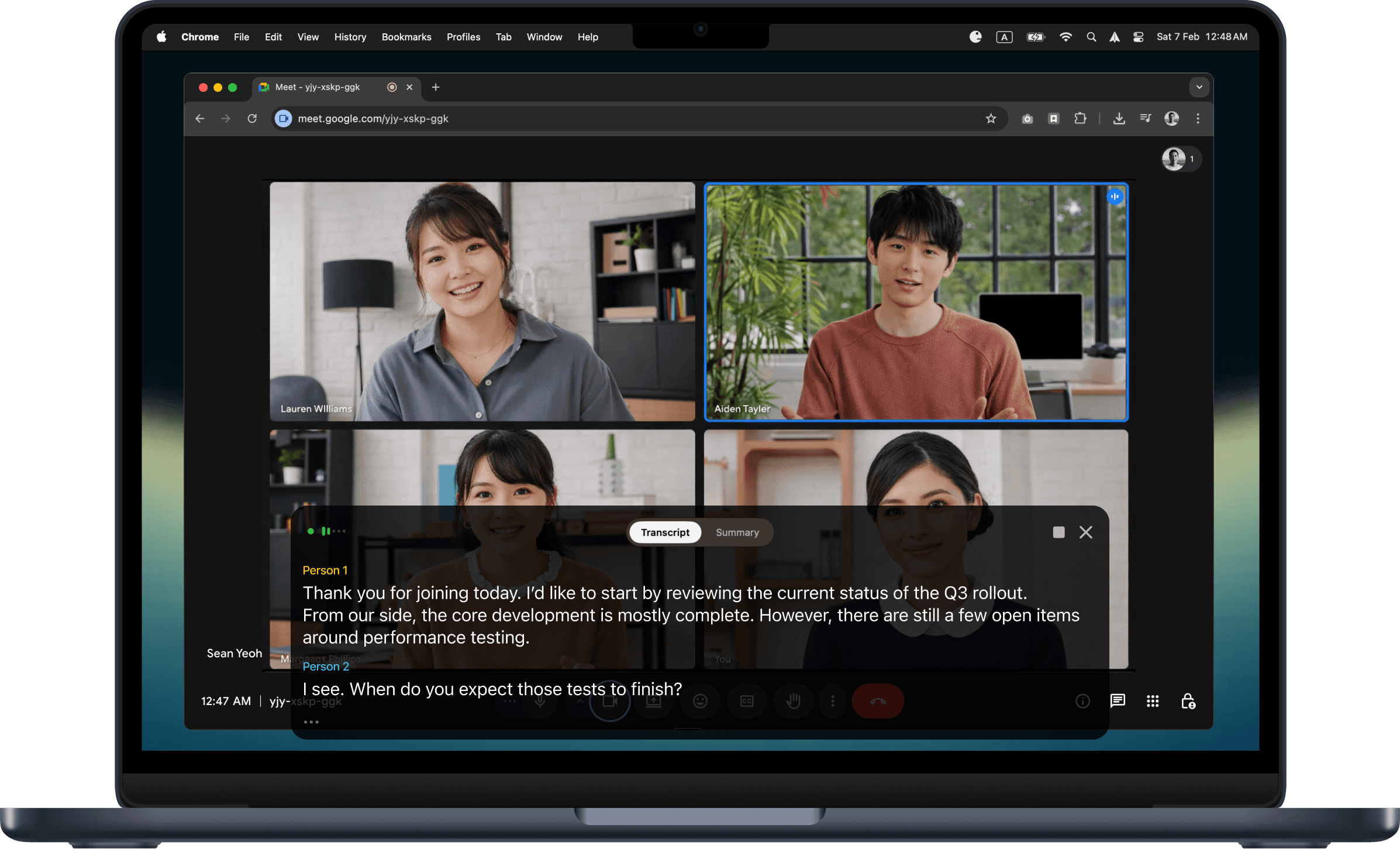
Task: Toggle macOS Control Center in menu bar
Action: 1138,37
